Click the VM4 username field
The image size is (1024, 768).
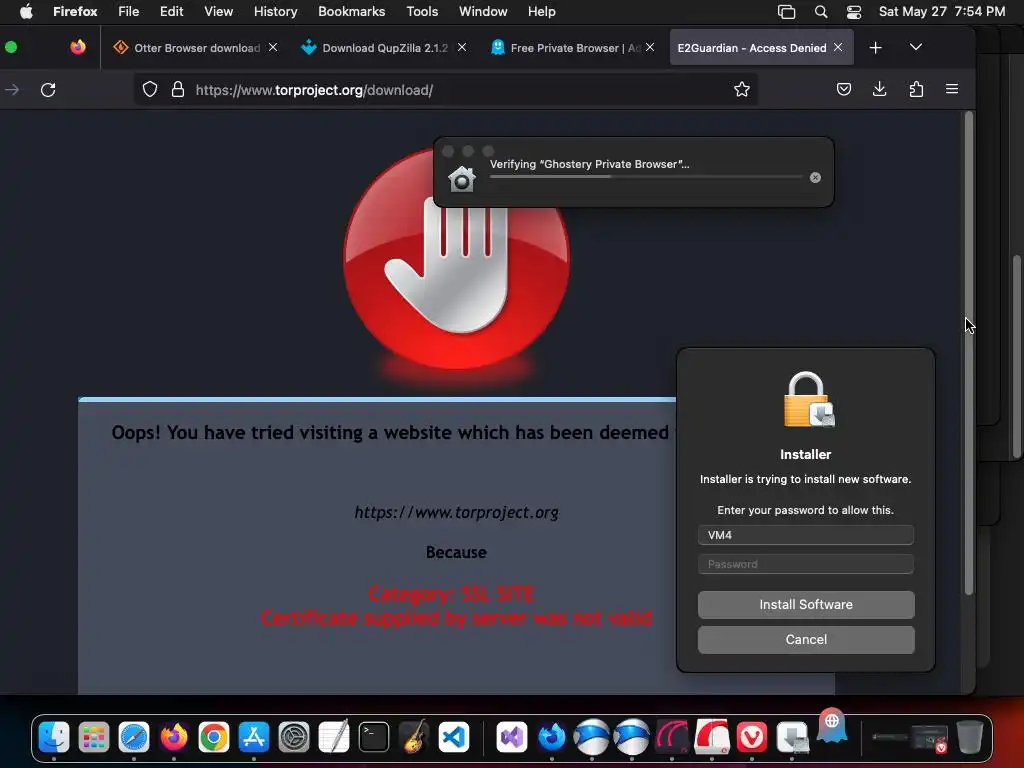point(806,535)
